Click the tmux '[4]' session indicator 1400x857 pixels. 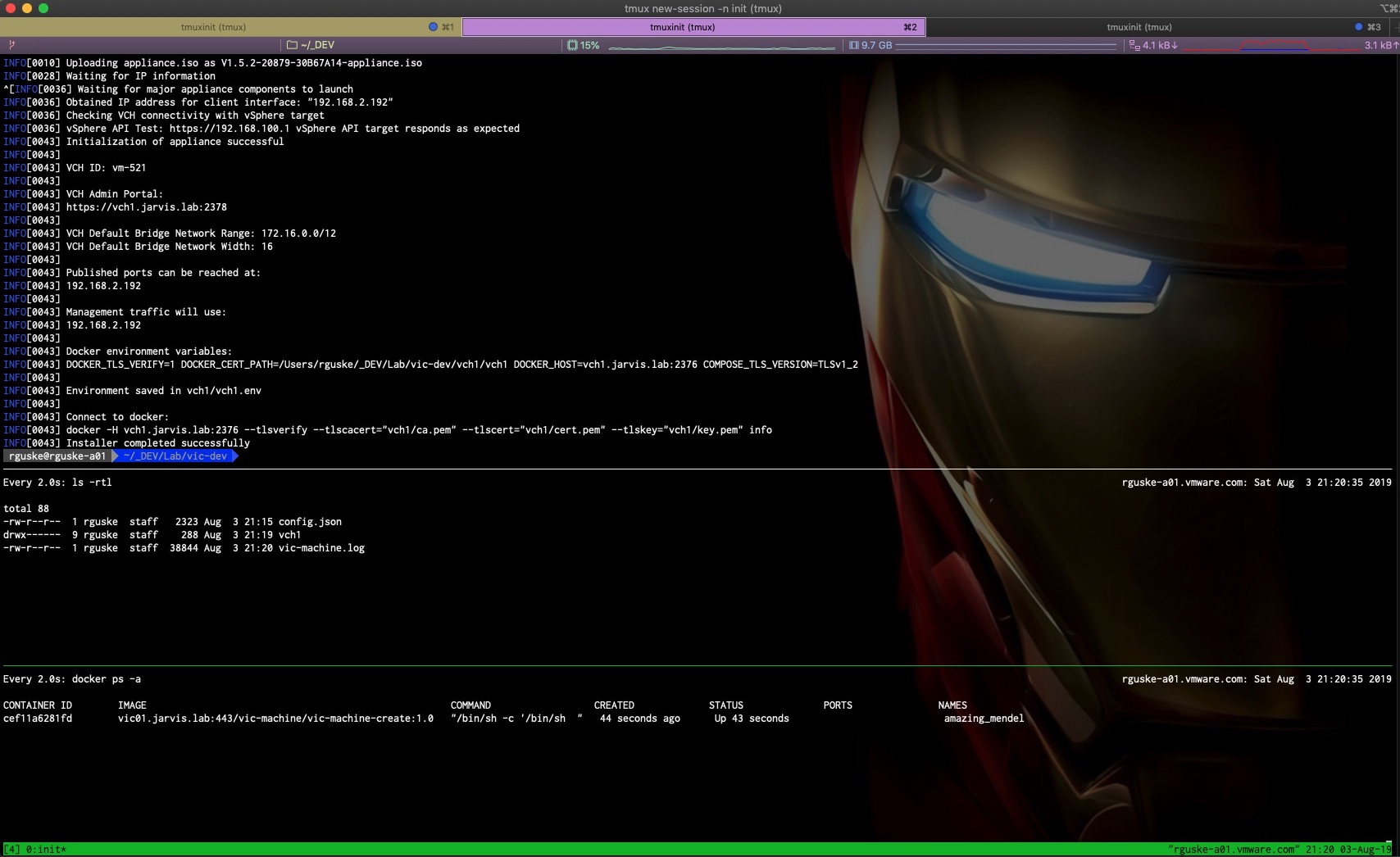tap(11, 850)
